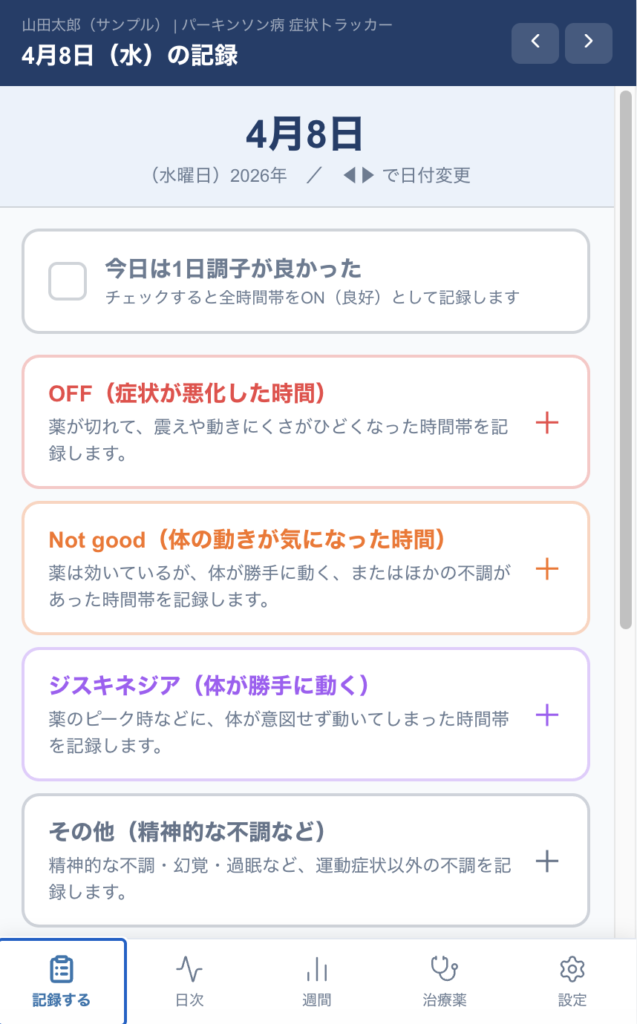This screenshot has height=1024, width=637.
Task: Open the 日次 pulse chart icon
Action: pyautogui.click(x=189, y=968)
